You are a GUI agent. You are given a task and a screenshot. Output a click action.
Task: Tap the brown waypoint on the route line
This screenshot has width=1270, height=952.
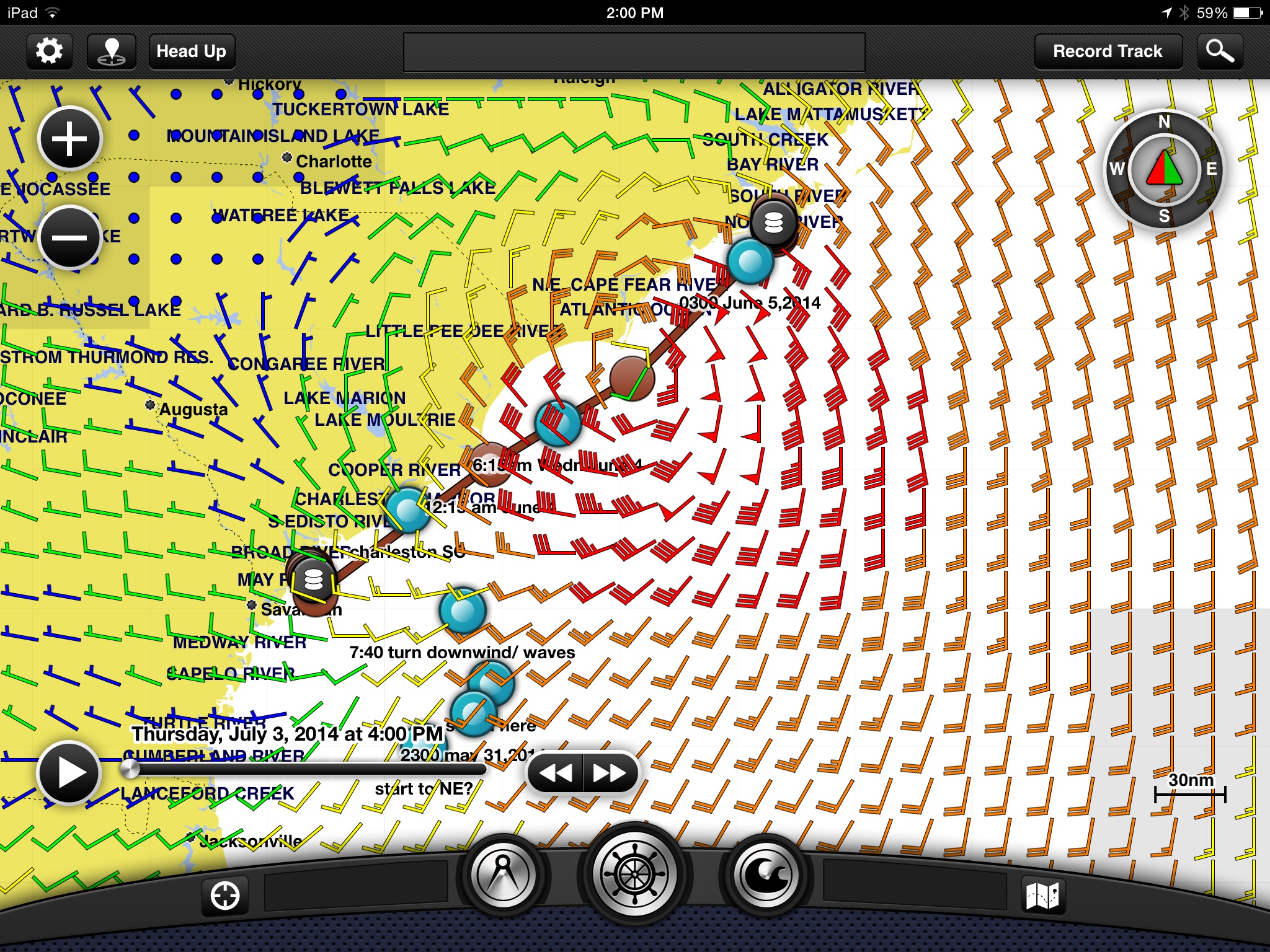click(x=631, y=378)
